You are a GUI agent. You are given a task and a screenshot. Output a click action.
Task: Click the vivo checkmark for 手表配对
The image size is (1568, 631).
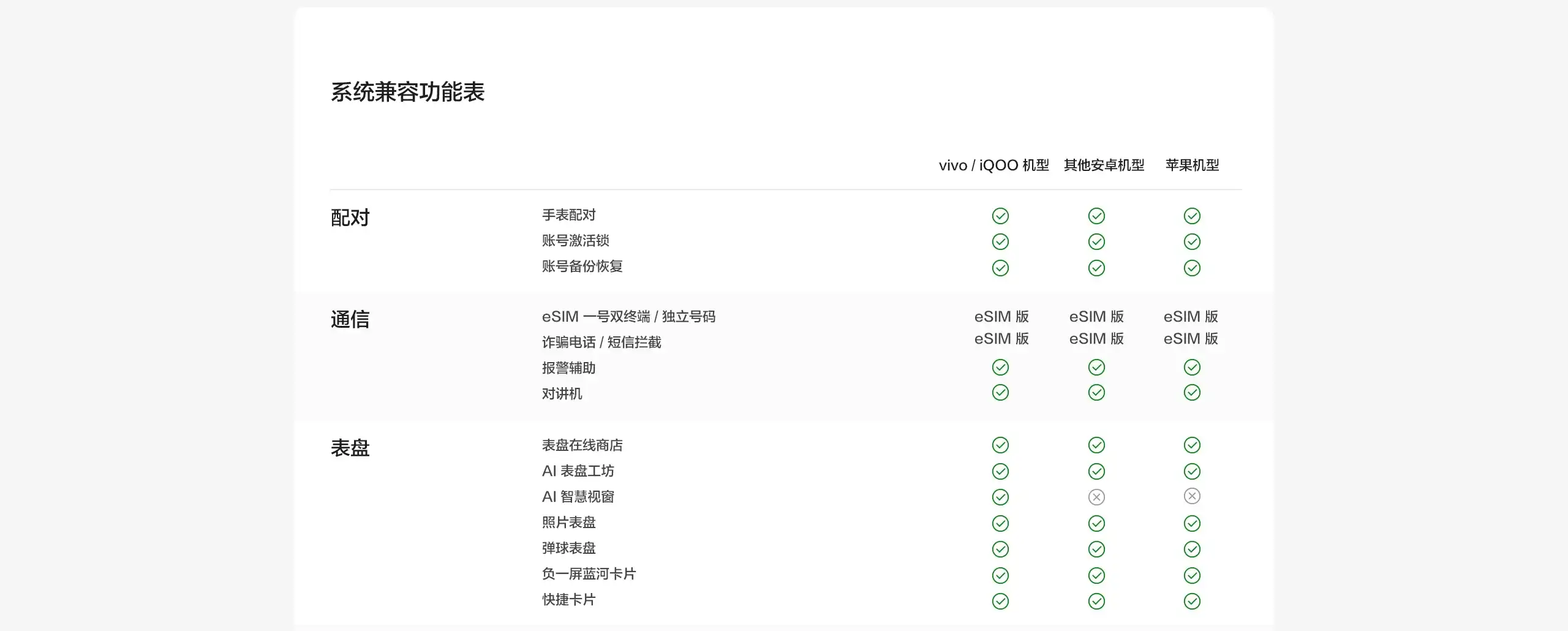[x=1000, y=216]
